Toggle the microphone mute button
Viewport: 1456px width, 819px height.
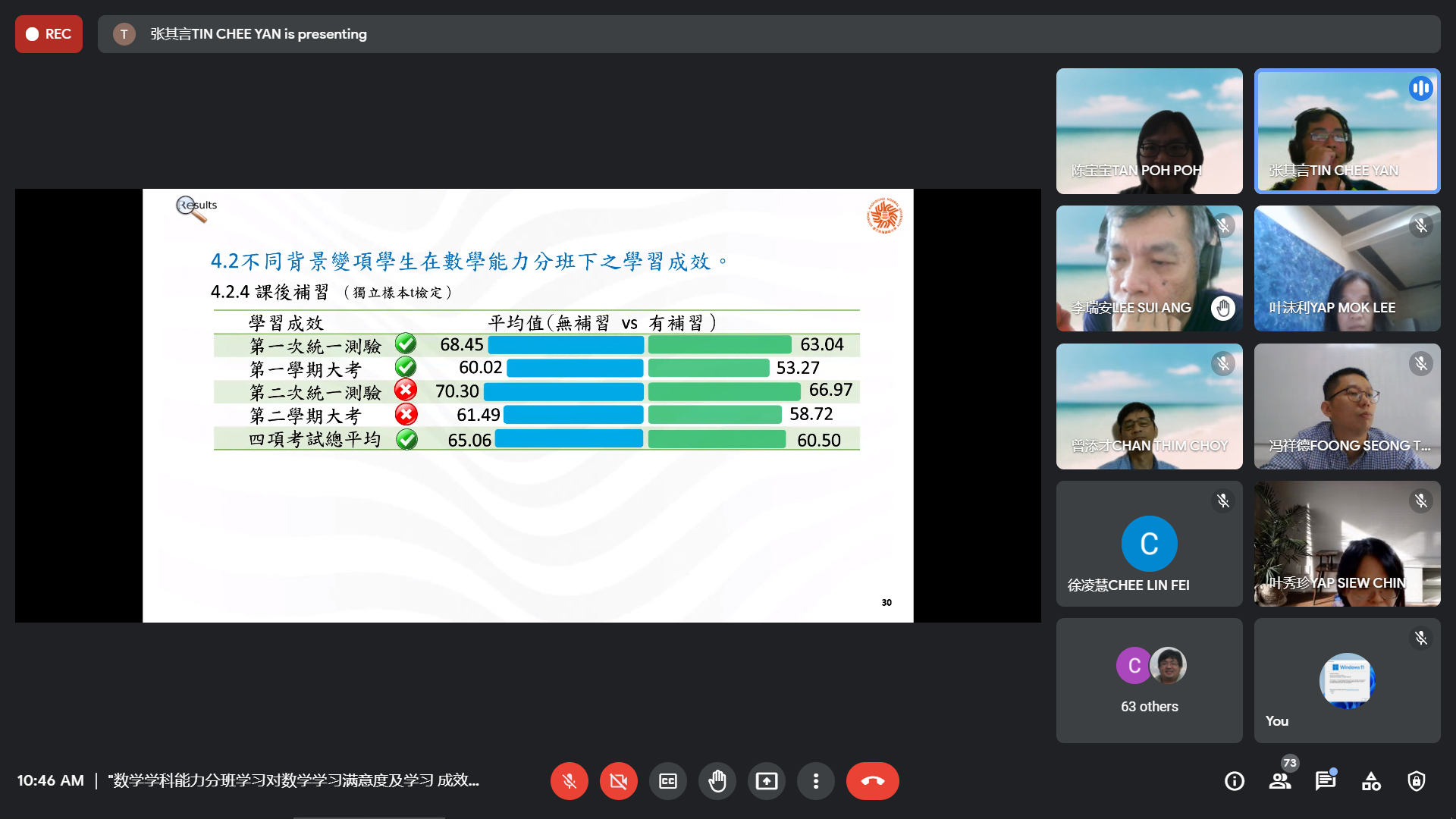tap(570, 781)
